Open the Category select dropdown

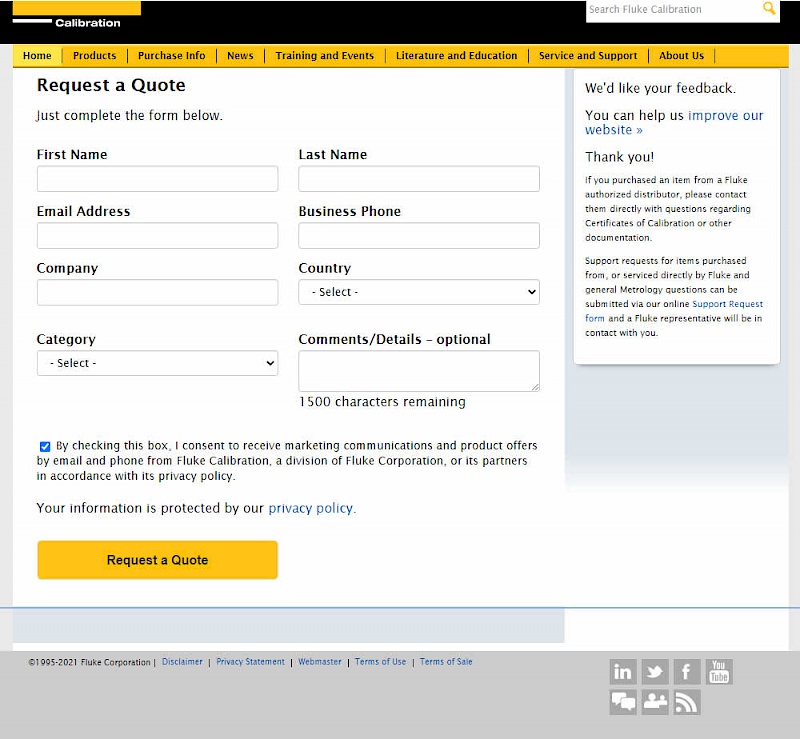157,363
